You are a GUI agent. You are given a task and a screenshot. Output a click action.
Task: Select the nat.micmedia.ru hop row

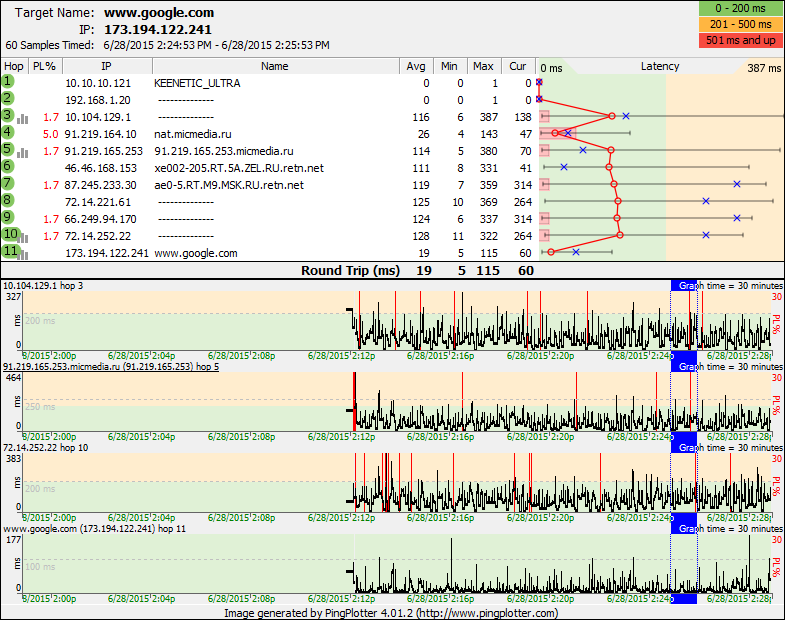(x=193, y=134)
